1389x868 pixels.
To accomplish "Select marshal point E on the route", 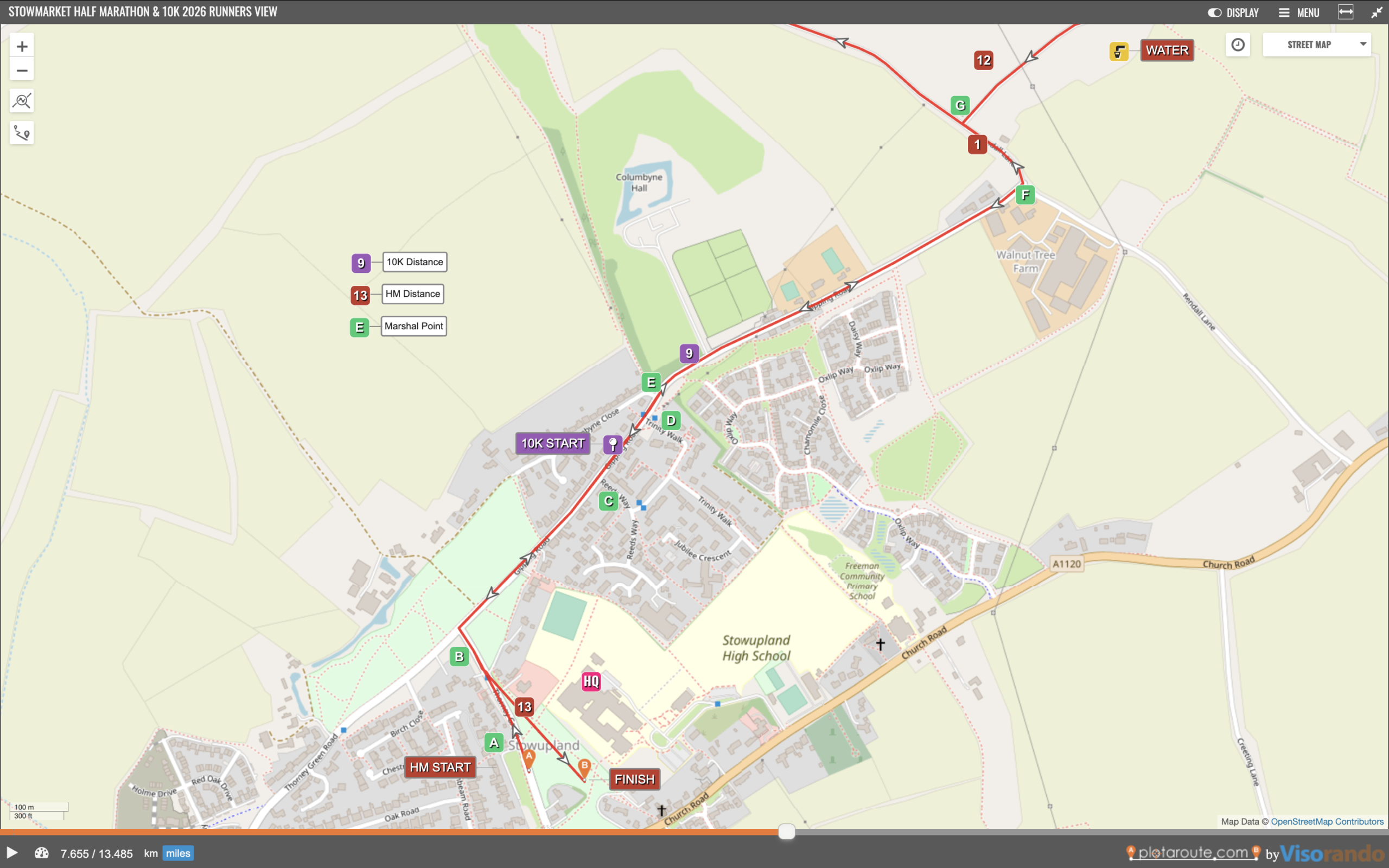I will click(651, 382).
